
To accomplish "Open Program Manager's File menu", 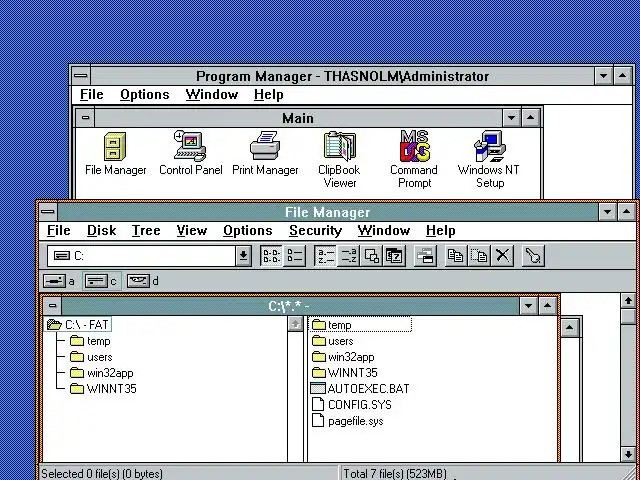I will tap(91, 95).
